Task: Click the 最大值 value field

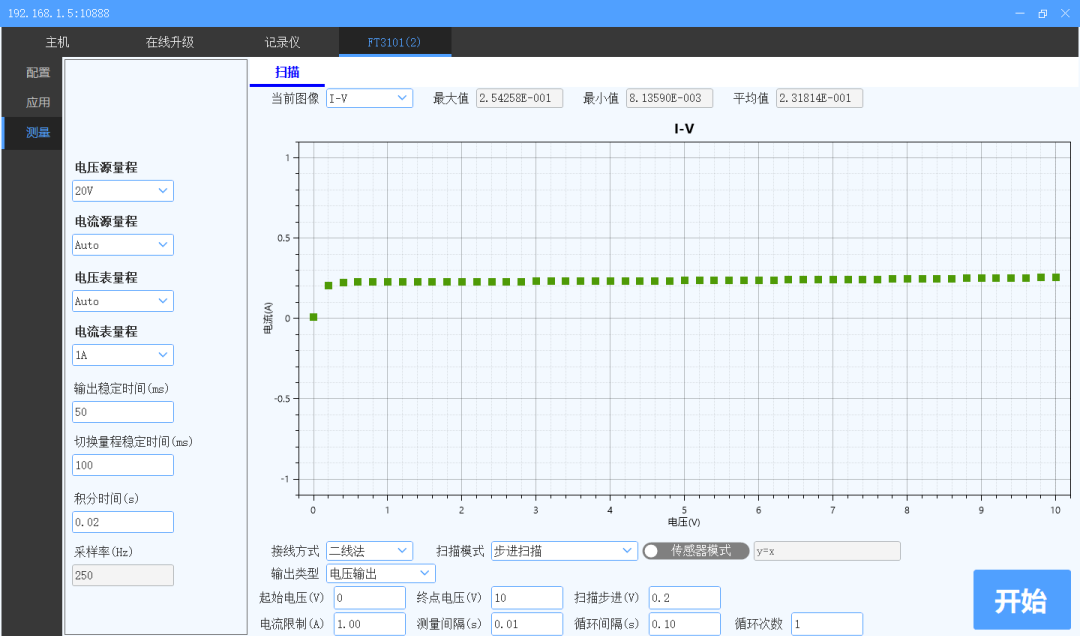Action: point(519,98)
